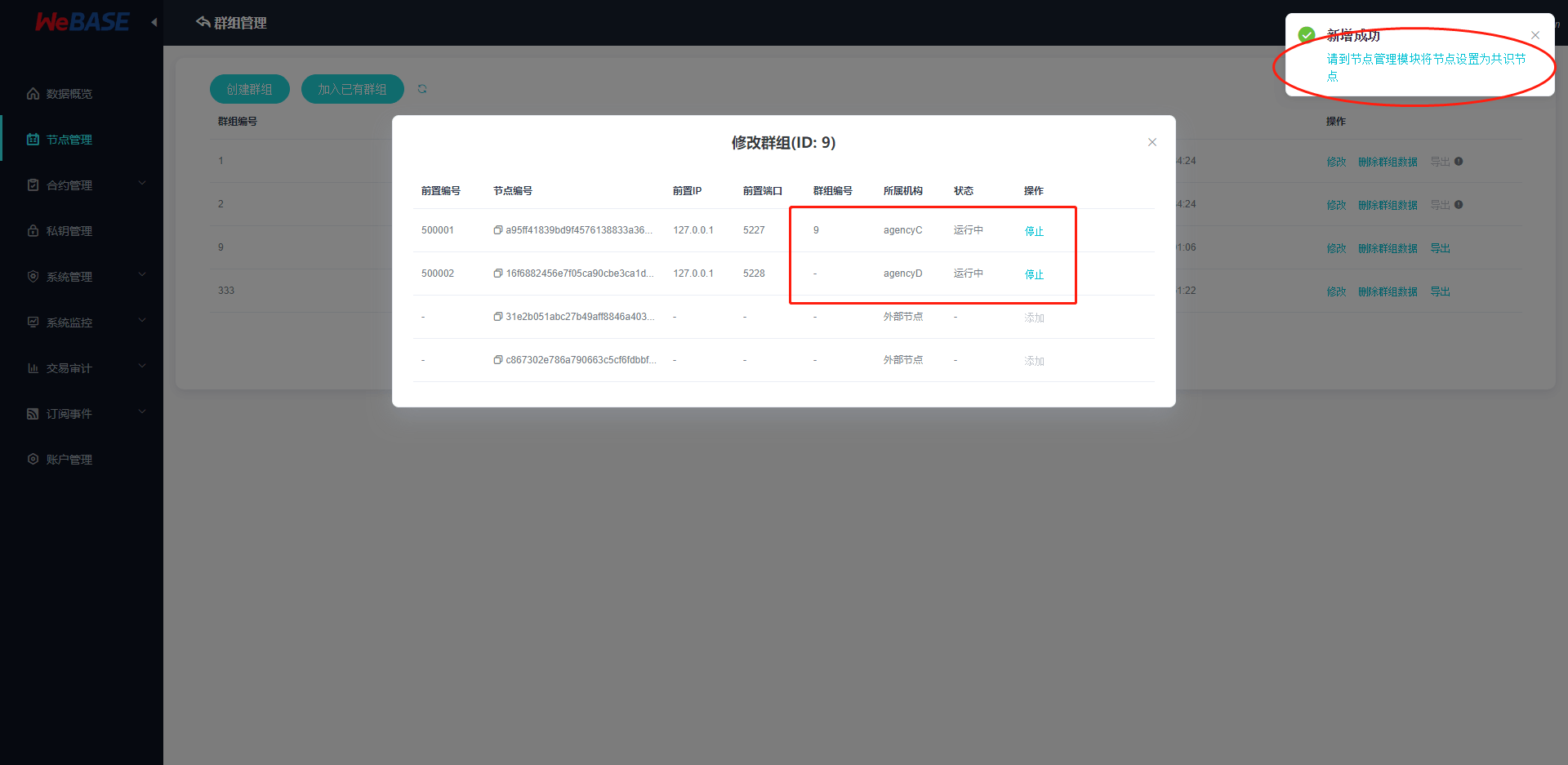Image resolution: width=1568 pixels, height=765 pixels.
Task: Click group number 333 in background table
Action: pyautogui.click(x=226, y=291)
